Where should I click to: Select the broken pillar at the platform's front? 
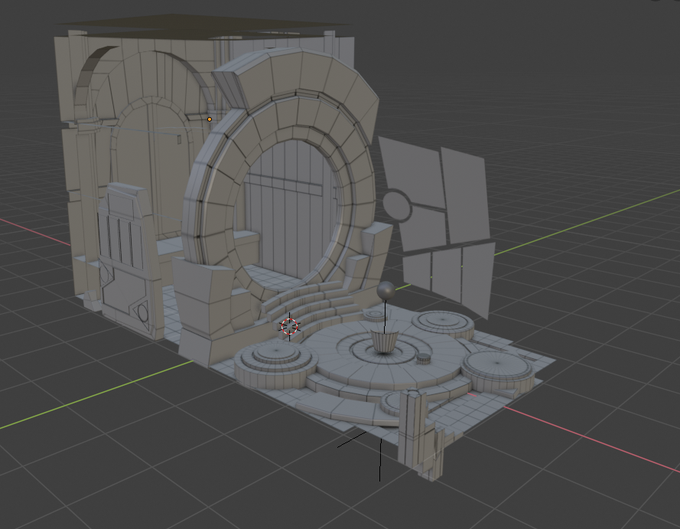pos(422,434)
